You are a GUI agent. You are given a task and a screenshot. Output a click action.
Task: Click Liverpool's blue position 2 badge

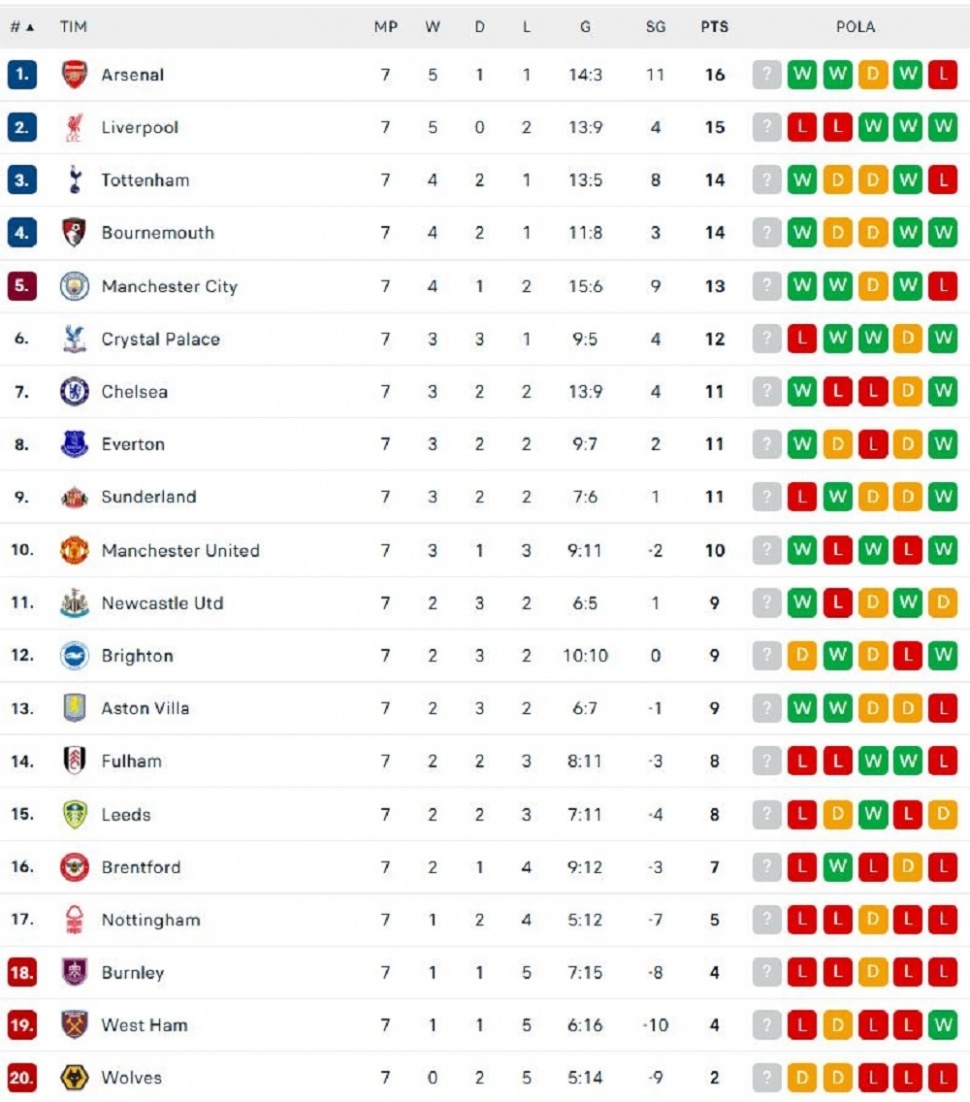(22, 128)
